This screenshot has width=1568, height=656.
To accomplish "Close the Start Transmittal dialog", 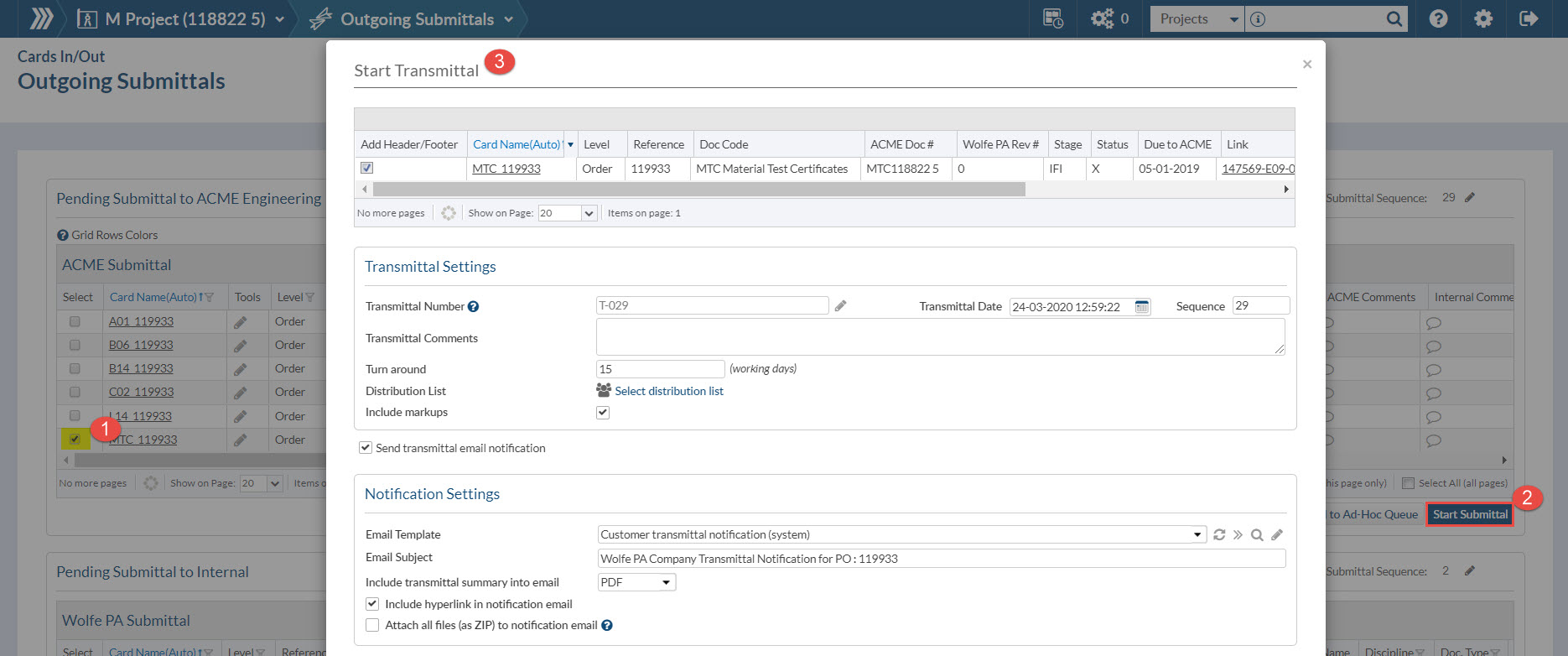I will (x=1307, y=64).
